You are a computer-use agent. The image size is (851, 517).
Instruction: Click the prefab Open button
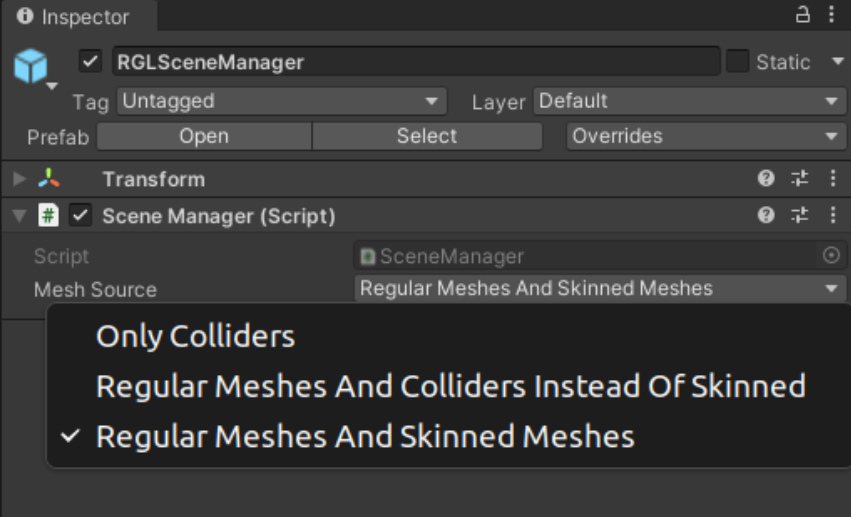[x=204, y=136]
